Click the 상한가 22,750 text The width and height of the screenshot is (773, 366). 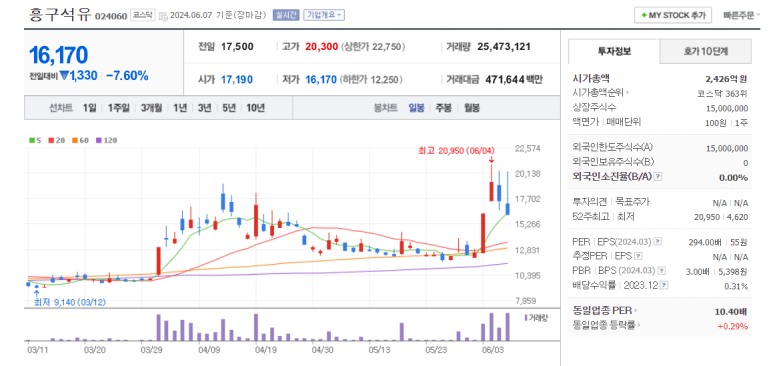click(373, 47)
